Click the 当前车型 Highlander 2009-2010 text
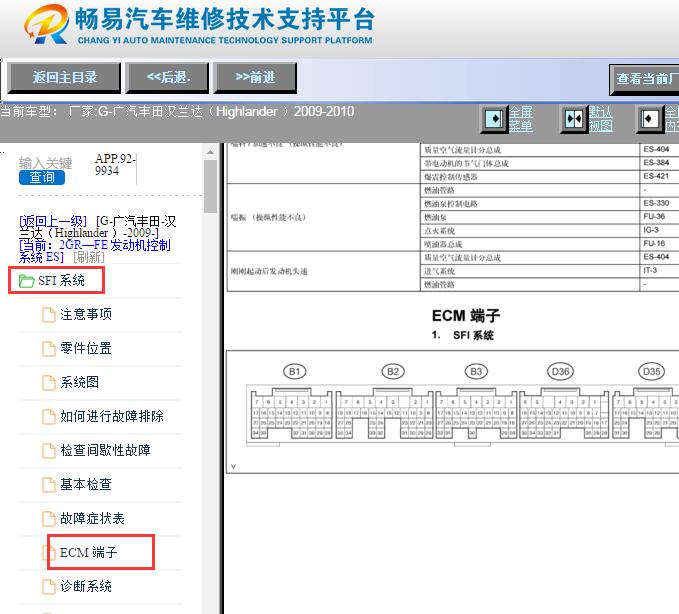The image size is (679, 614). (x=177, y=112)
